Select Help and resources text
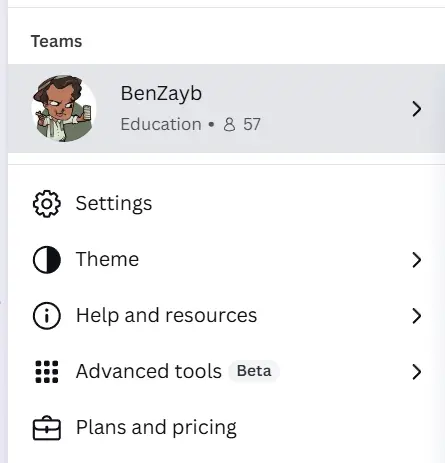This screenshot has width=445, height=463. click(x=166, y=315)
